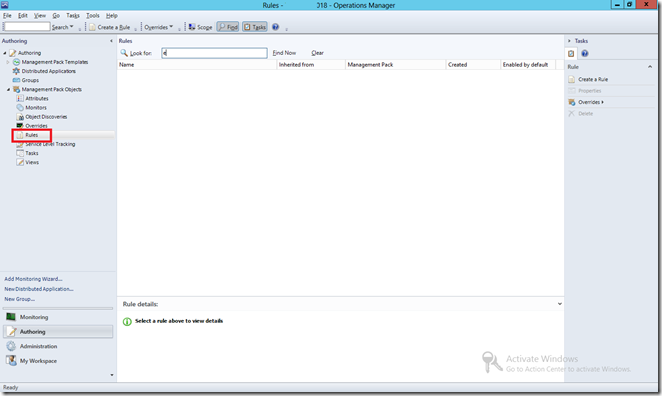Collapse the Tasks pane arrow
662x396 pixels.
[569, 41]
